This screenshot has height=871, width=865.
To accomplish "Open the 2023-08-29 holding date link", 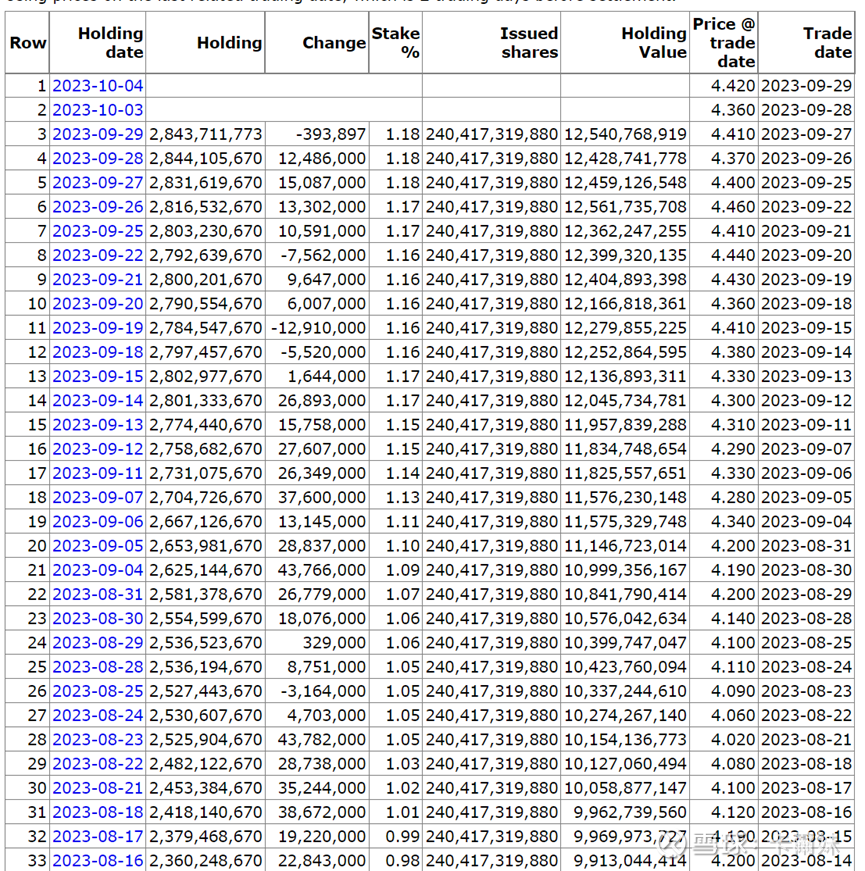I will tap(98, 643).
